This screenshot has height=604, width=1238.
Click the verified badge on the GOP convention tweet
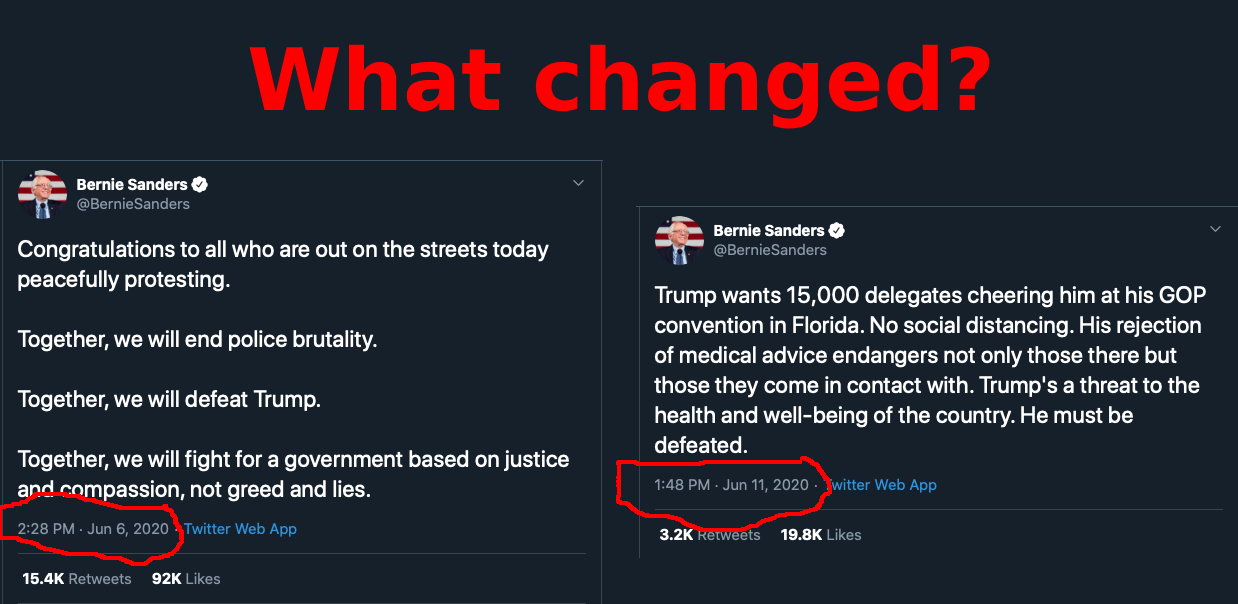pos(837,230)
